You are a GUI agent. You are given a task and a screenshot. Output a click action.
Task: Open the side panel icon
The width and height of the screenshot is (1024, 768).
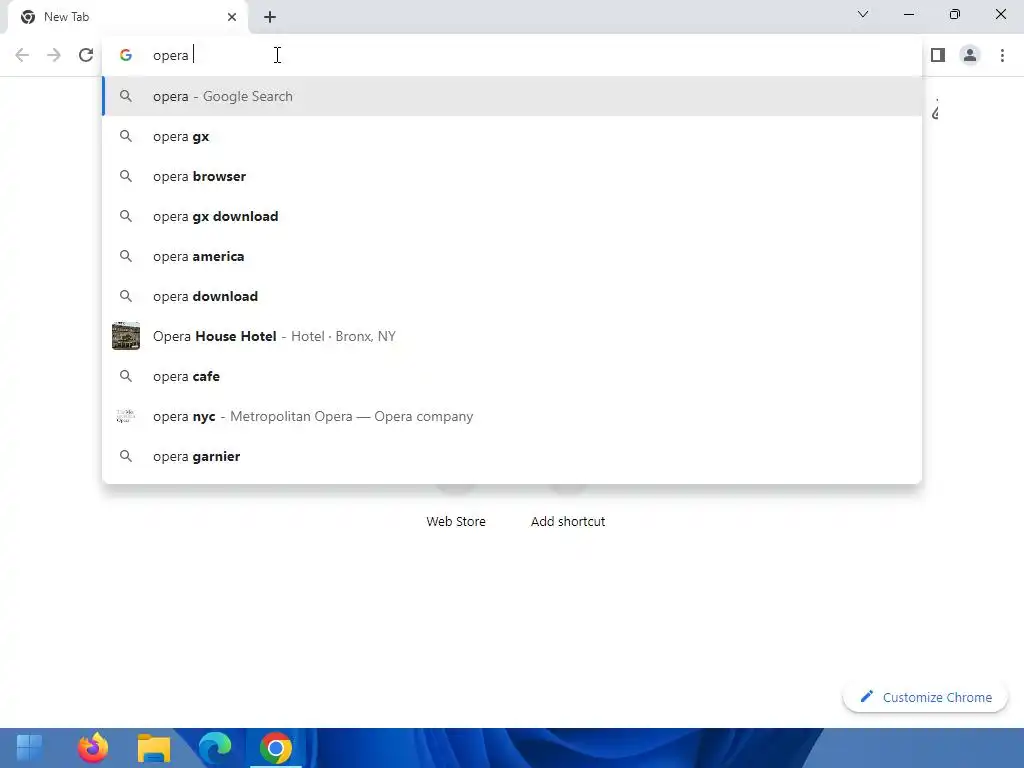coord(938,55)
